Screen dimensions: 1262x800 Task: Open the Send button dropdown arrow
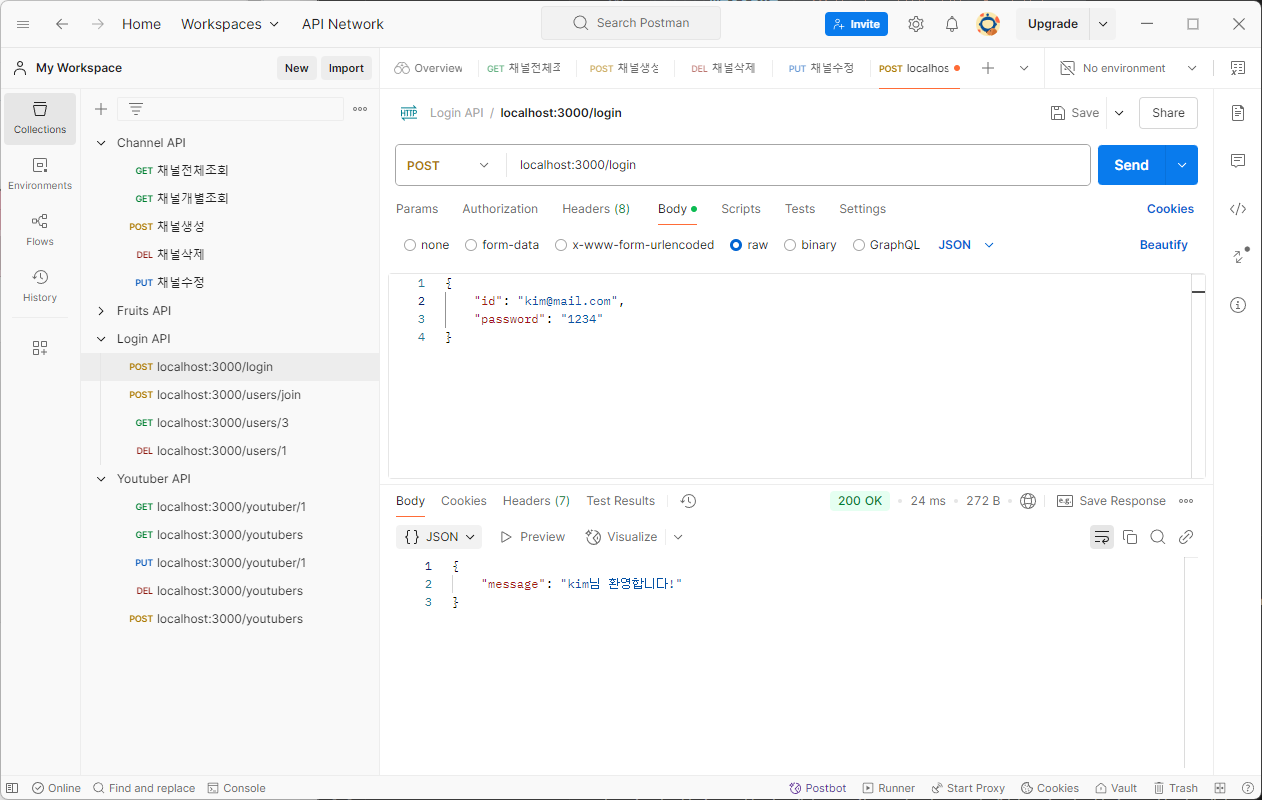1182,165
